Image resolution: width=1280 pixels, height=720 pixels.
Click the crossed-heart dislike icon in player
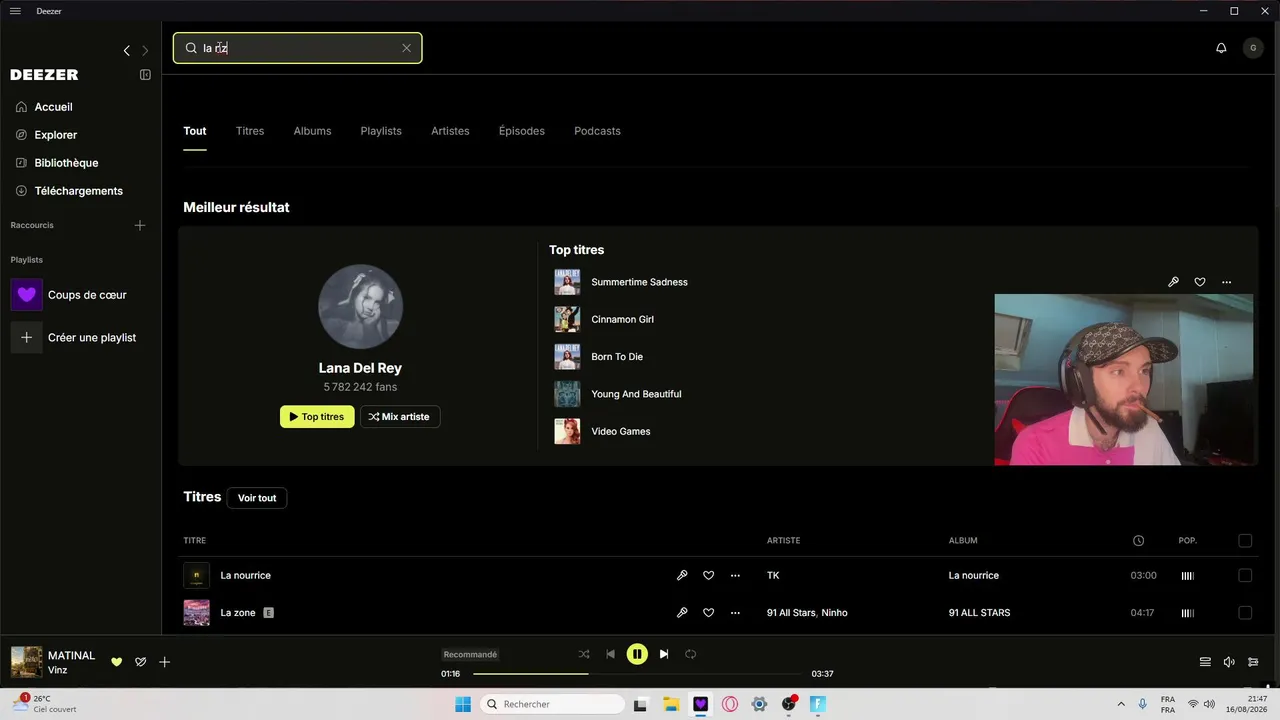click(141, 662)
